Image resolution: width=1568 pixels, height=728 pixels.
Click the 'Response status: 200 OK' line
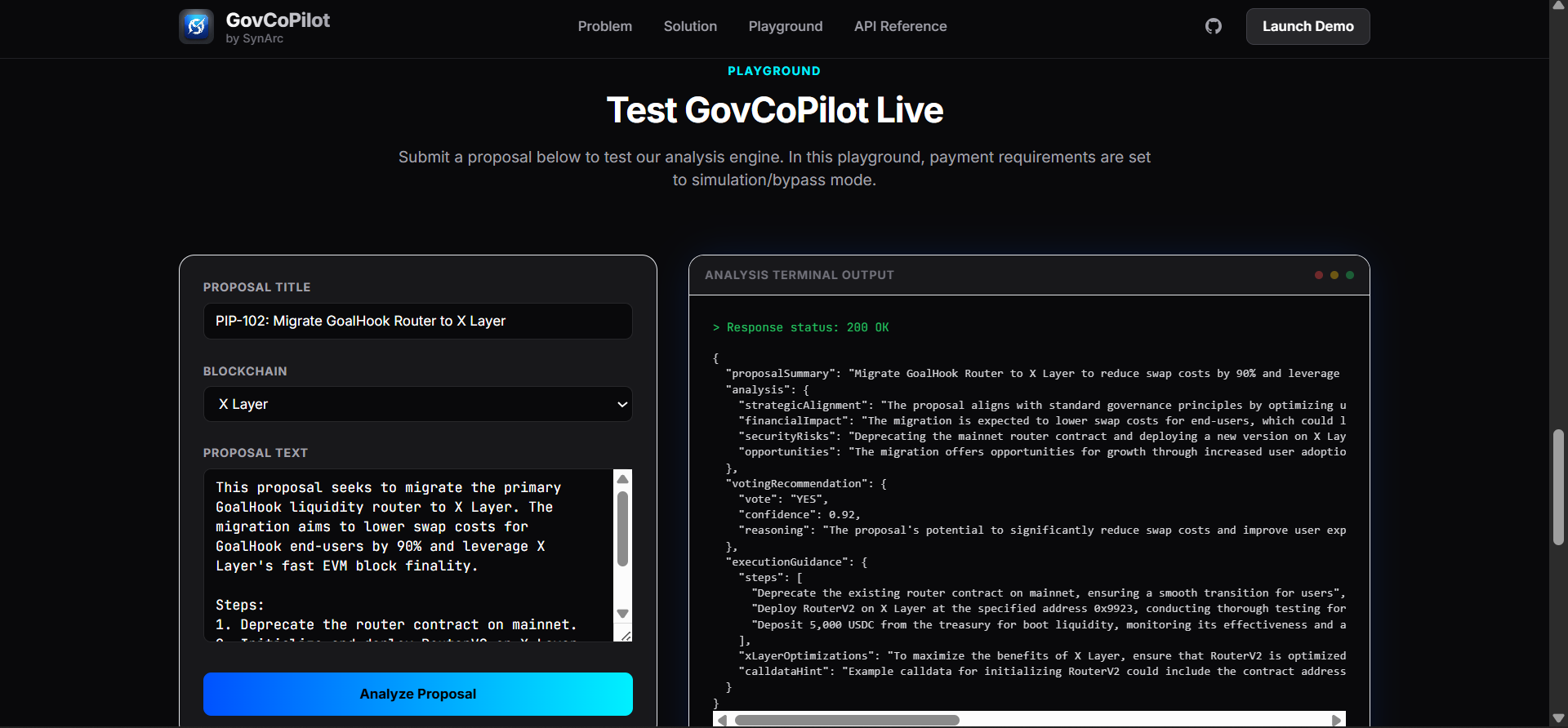[800, 327]
